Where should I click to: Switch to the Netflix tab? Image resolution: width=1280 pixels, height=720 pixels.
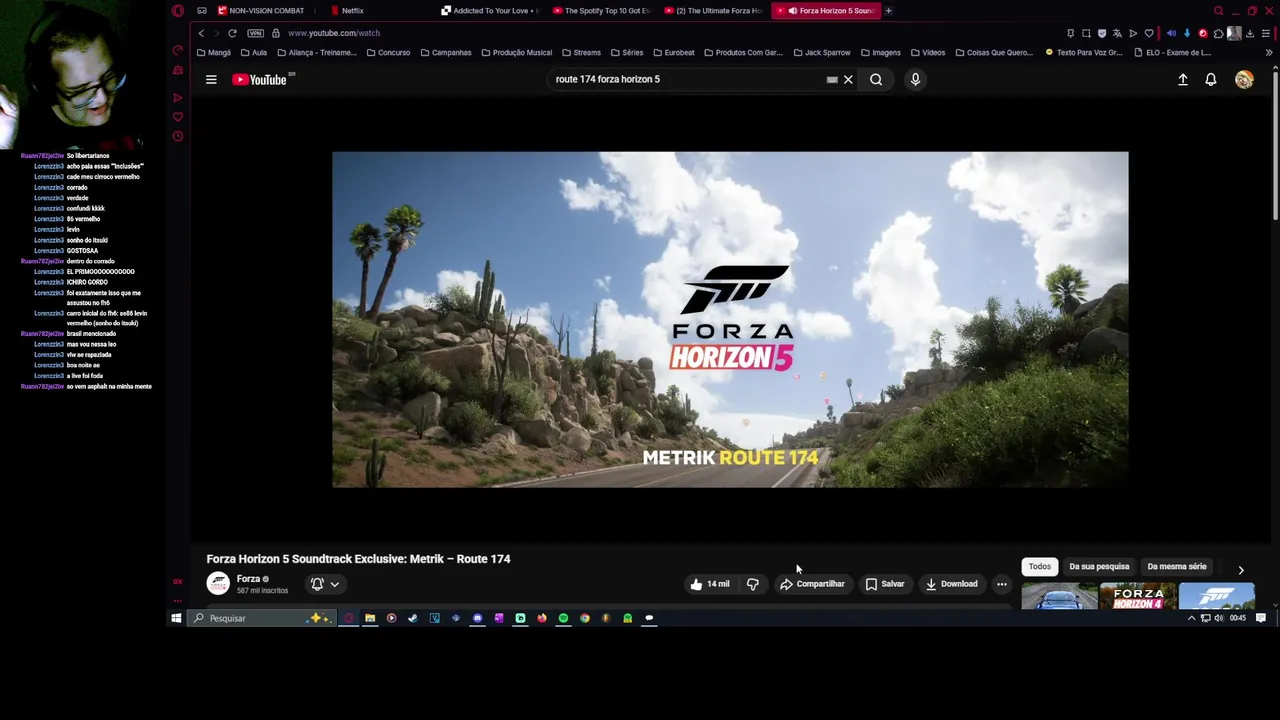[350, 11]
